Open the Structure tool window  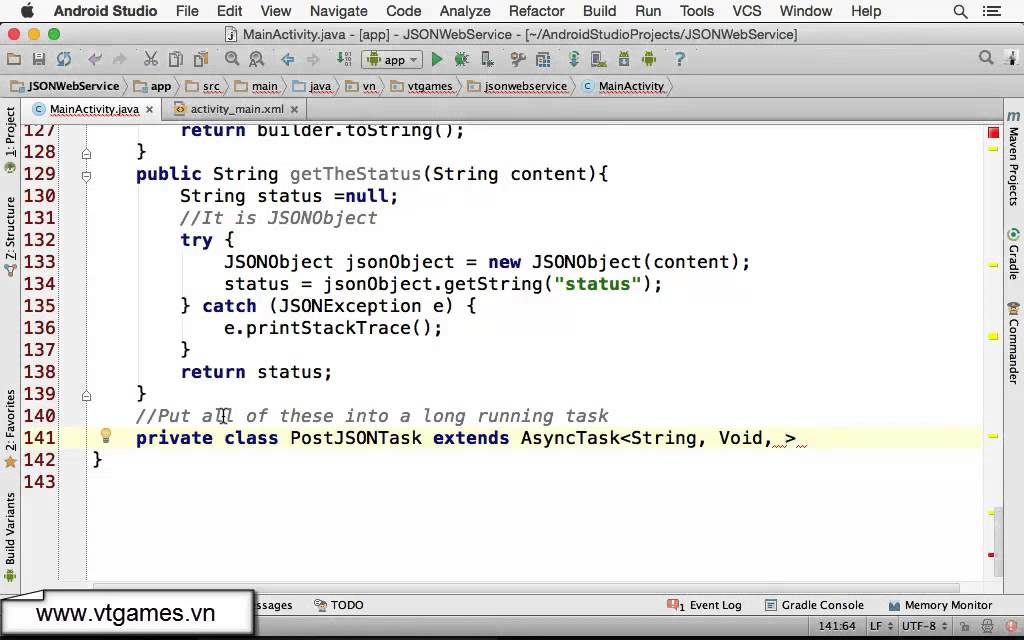point(10,235)
